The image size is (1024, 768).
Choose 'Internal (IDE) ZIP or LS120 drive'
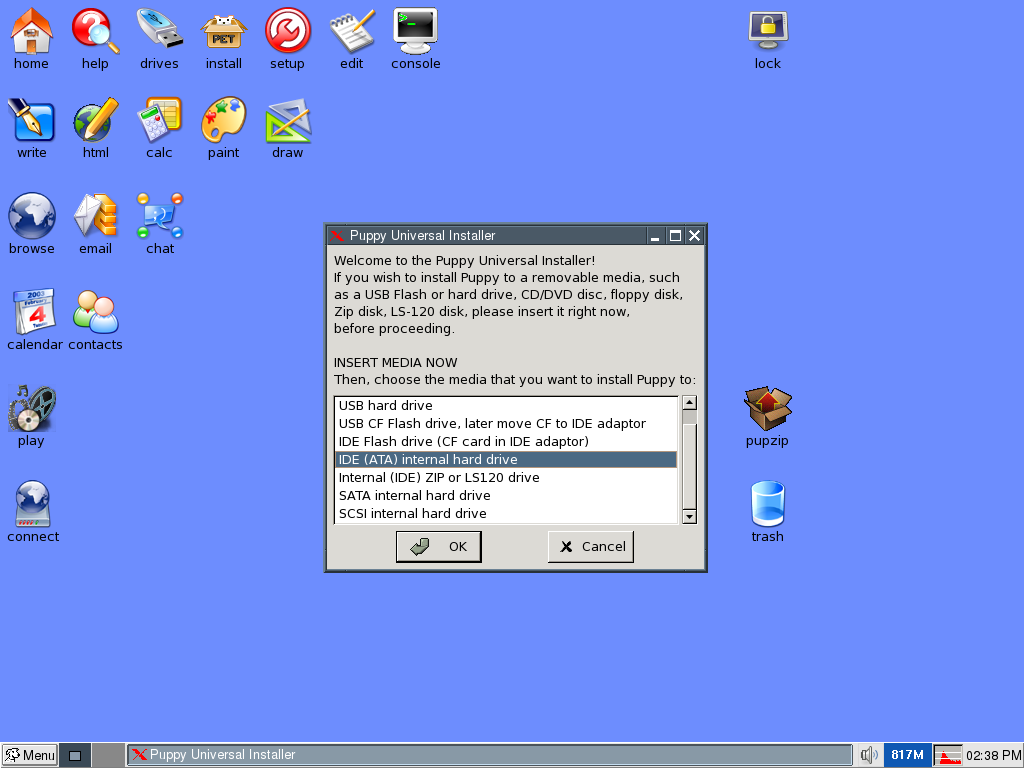[x=506, y=477]
